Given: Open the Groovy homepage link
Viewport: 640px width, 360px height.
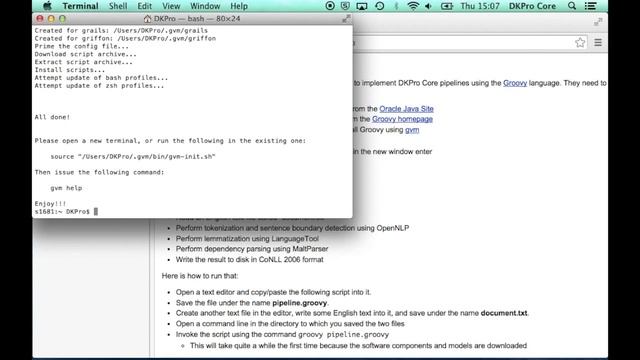Looking at the screenshot, I should pyautogui.click(x=402, y=119).
